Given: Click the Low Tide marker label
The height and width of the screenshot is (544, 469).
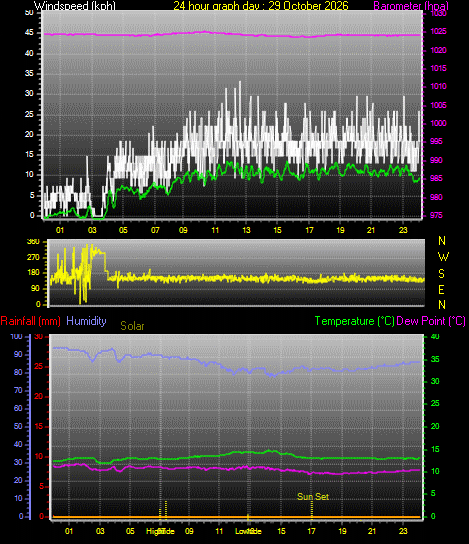Looking at the screenshot, I should (248, 531).
